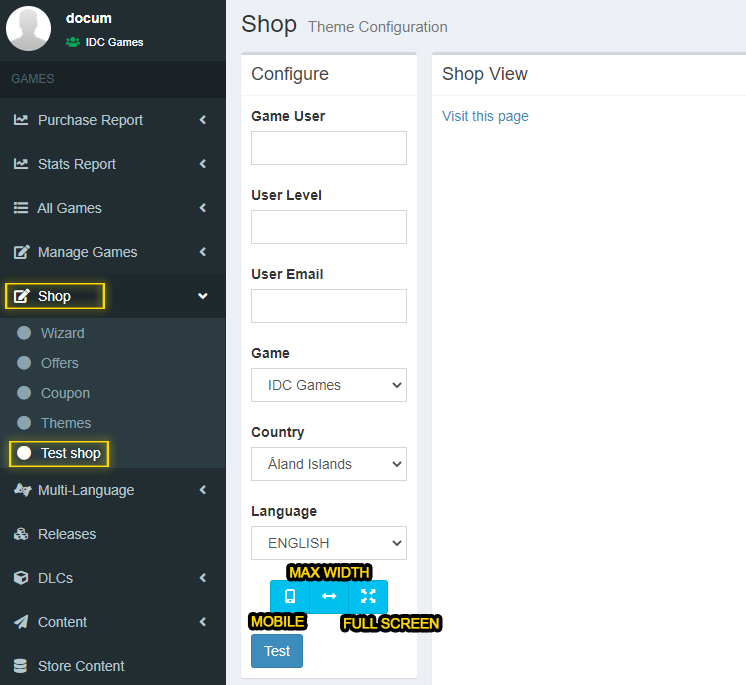This screenshot has width=746, height=685.
Task: Click the Releases cubes icon
Action: pyautogui.click(x=21, y=534)
